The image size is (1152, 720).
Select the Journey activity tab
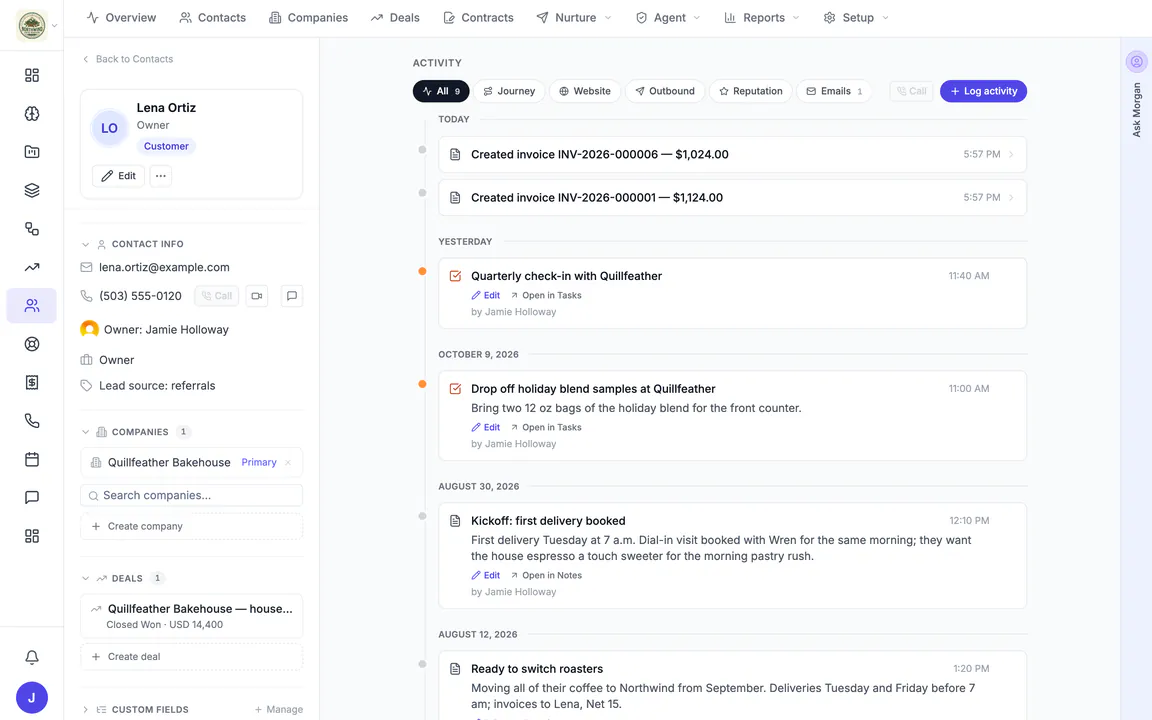(x=509, y=91)
